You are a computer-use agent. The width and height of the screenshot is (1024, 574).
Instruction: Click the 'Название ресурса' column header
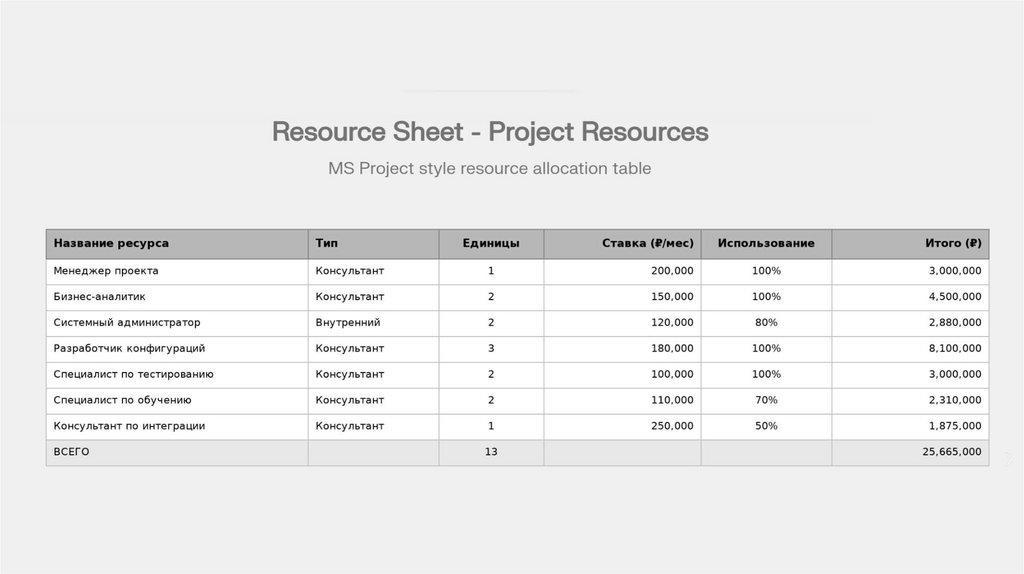point(111,243)
